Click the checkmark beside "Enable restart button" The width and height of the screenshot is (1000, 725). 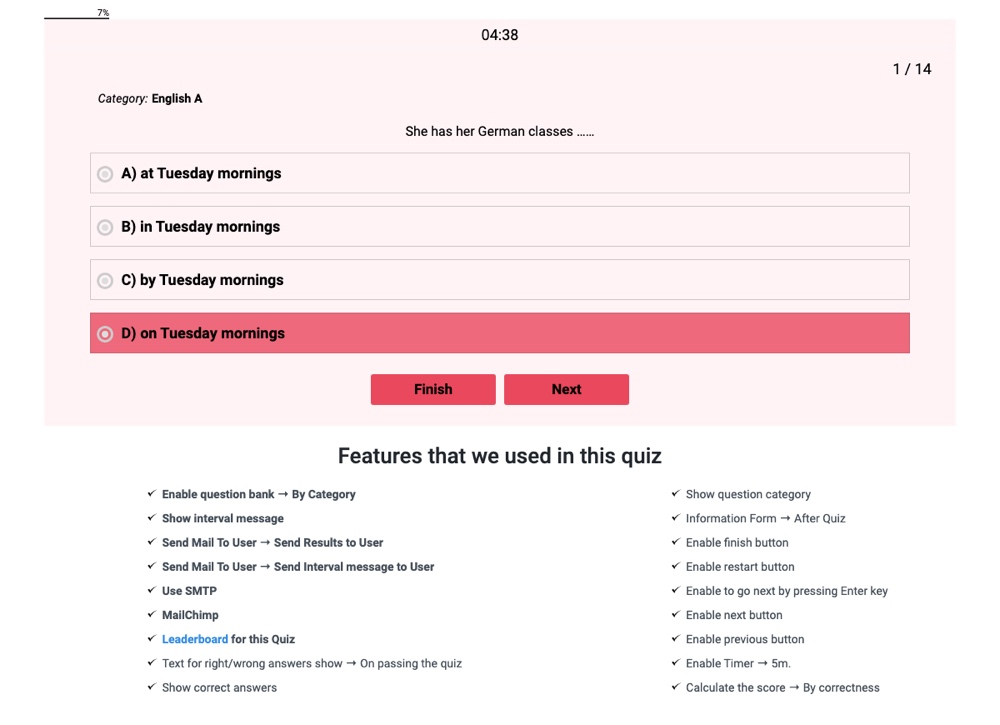[x=675, y=567]
